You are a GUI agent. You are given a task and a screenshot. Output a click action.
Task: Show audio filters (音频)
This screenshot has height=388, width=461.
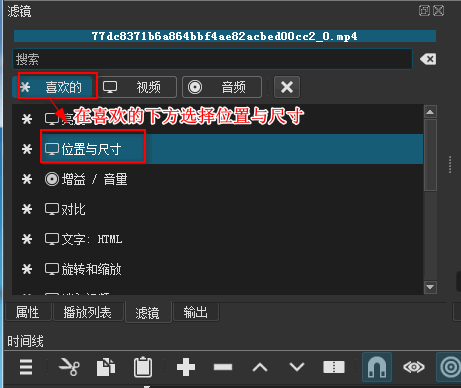click(x=222, y=87)
